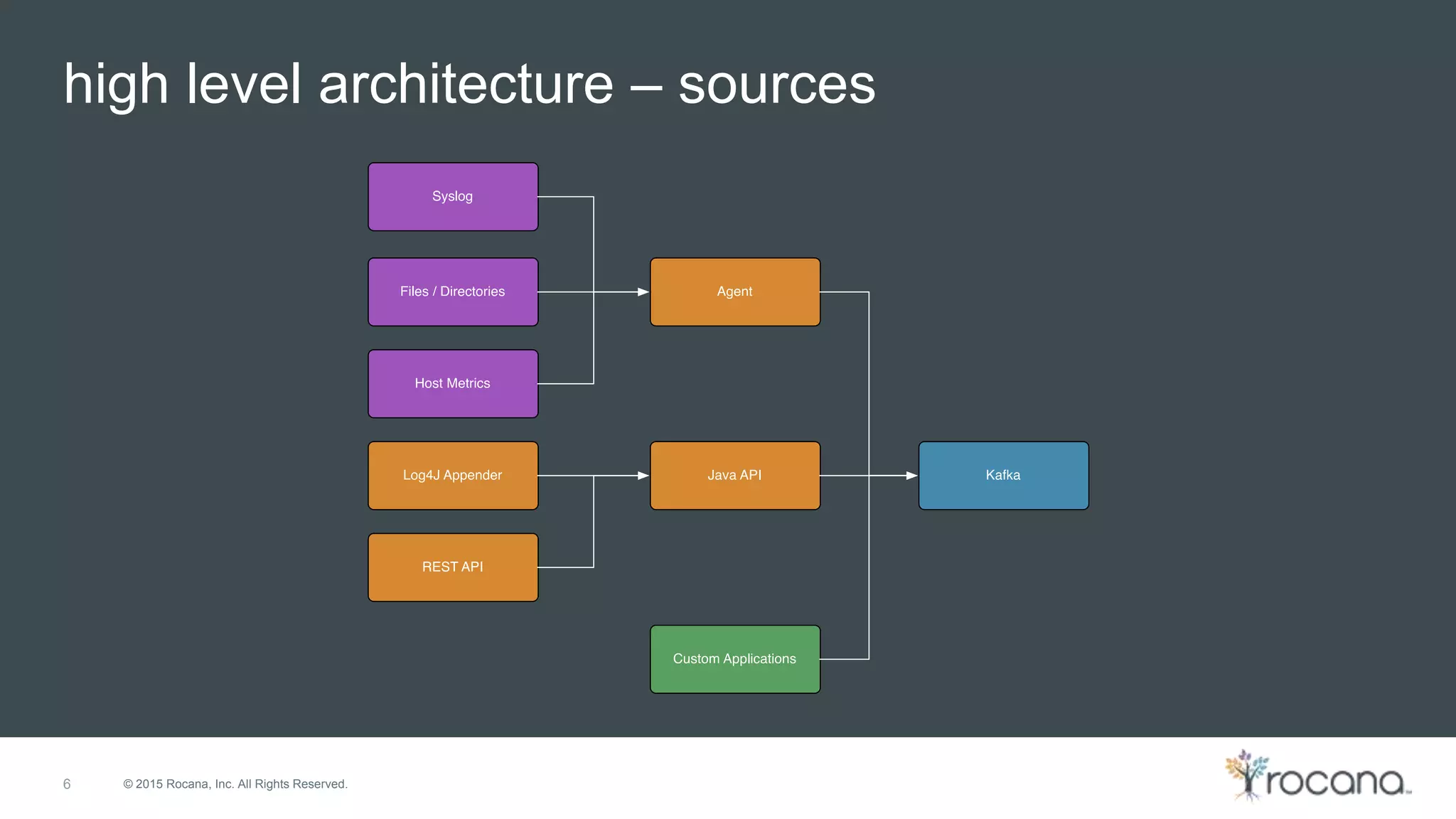Click the green Custom Applications box
Screen dimensions: 1456x819
(735, 659)
